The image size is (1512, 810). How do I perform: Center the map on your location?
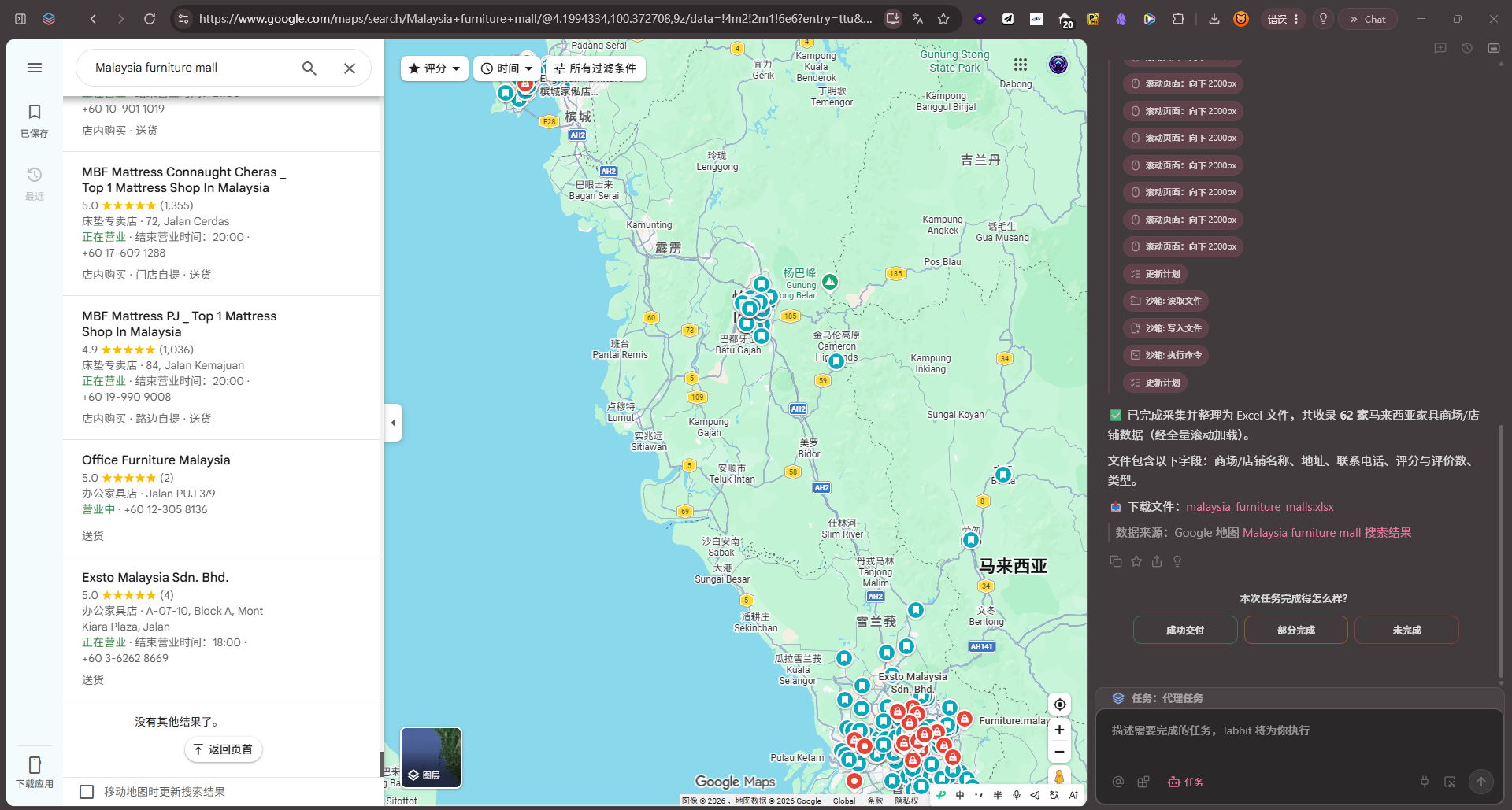[1059, 705]
